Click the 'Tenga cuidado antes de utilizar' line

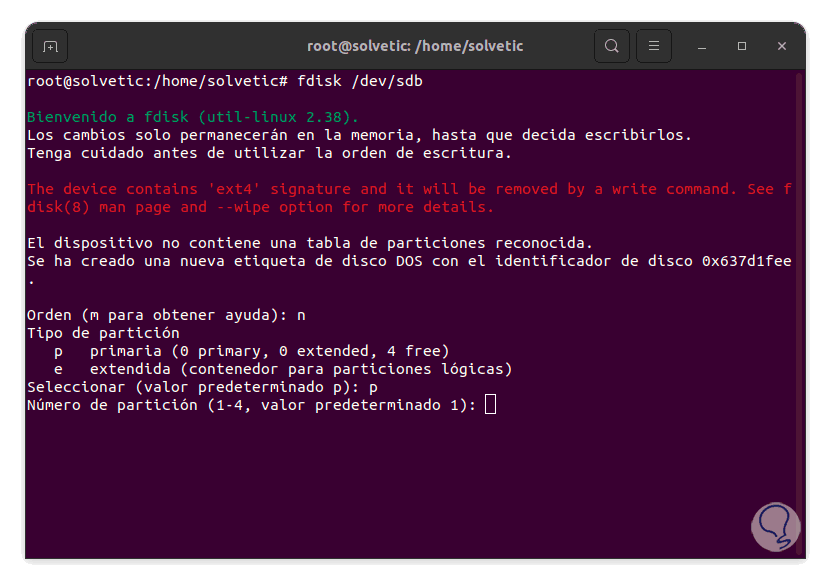(269, 153)
